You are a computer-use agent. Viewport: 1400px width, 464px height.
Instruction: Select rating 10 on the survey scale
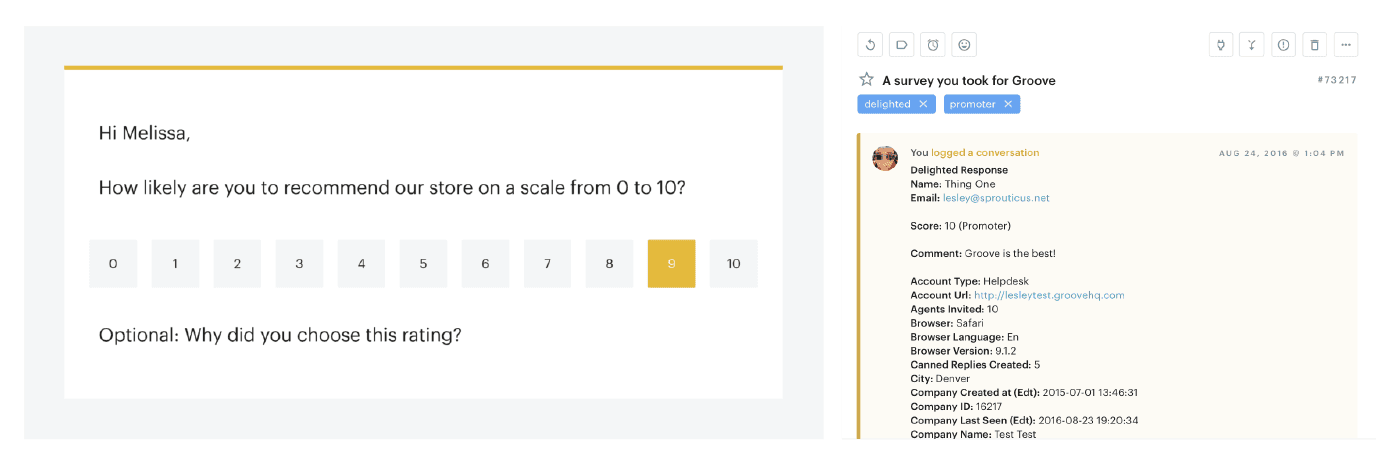(x=734, y=264)
